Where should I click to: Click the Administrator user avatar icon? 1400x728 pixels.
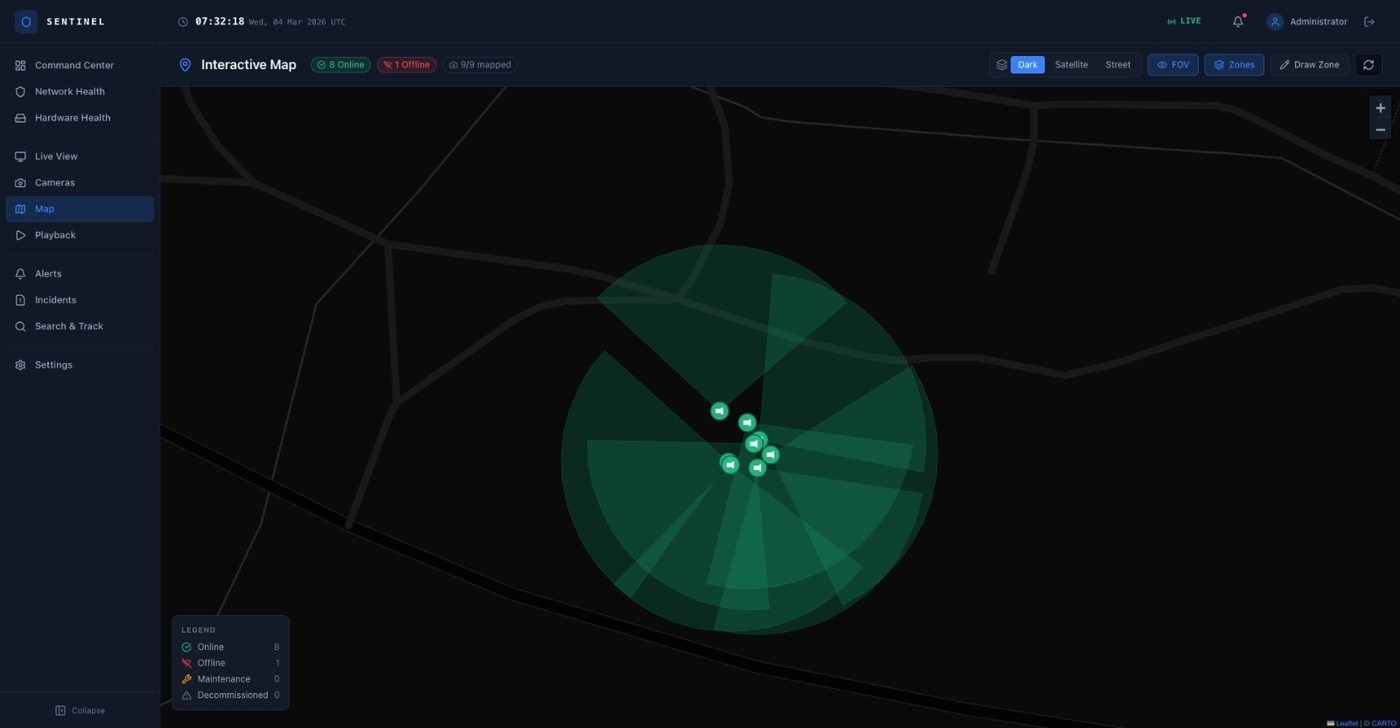(1275, 22)
